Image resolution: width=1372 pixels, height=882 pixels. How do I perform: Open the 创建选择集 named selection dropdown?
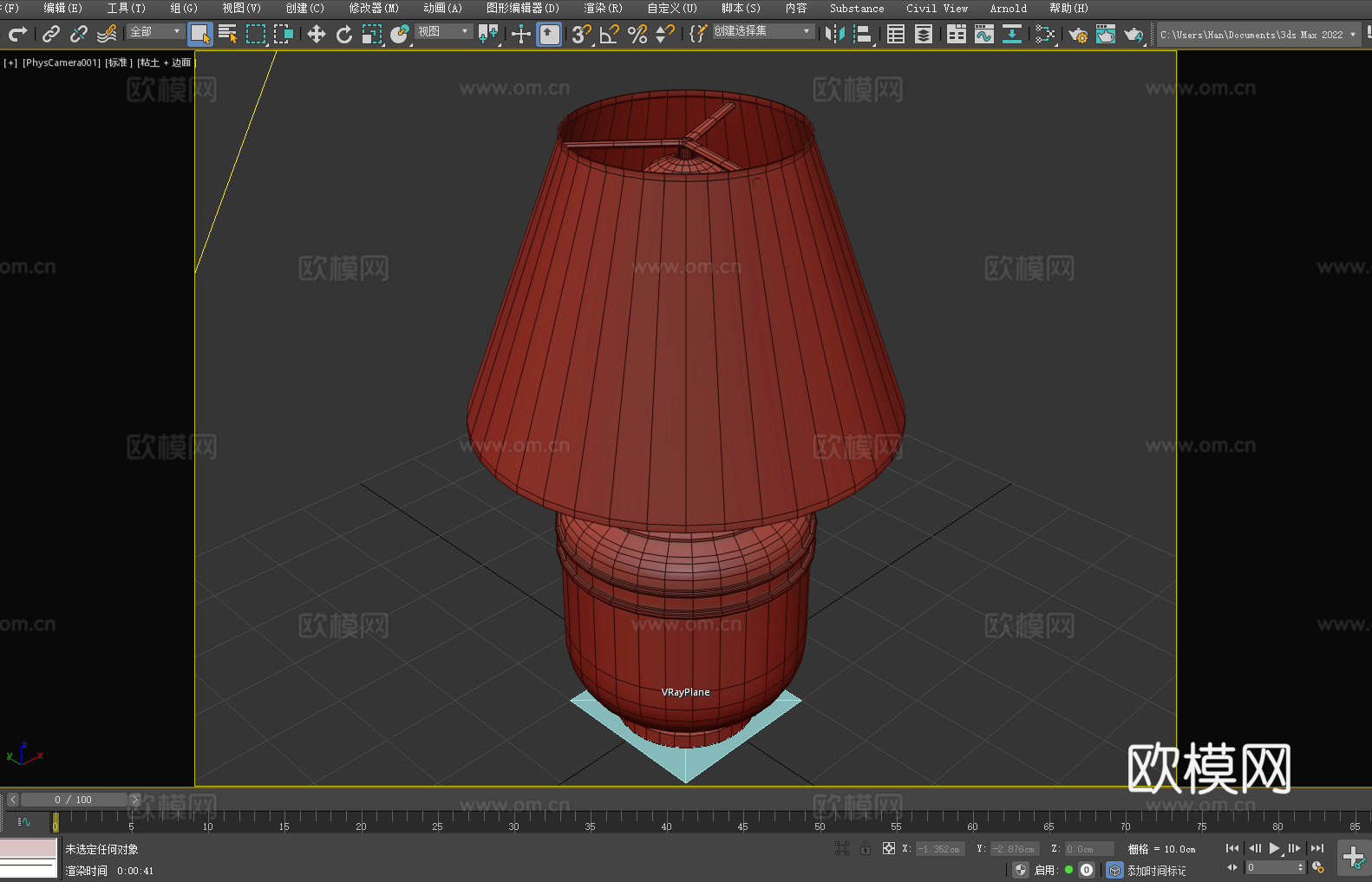tap(762, 31)
